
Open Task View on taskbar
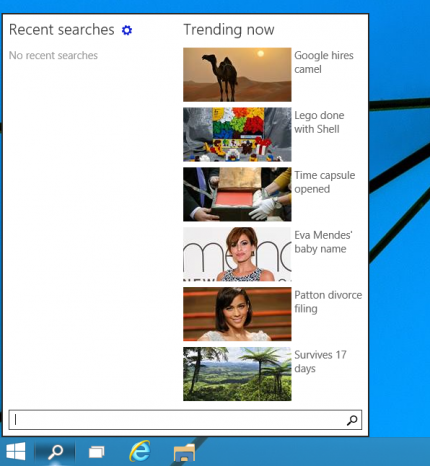coord(97,452)
